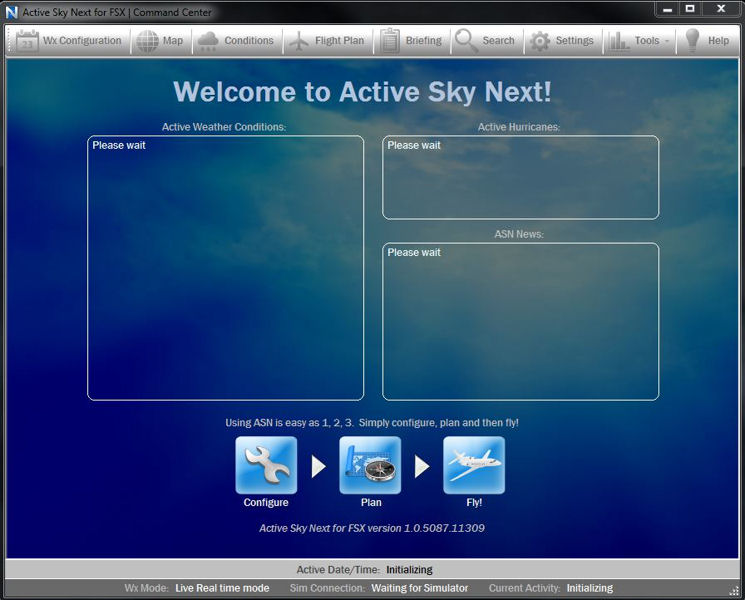Close the Command Center window

(721, 9)
